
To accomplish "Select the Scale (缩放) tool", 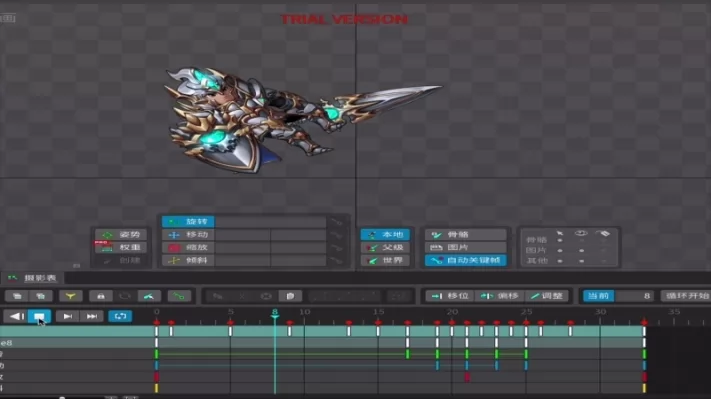I will tap(188, 248).
